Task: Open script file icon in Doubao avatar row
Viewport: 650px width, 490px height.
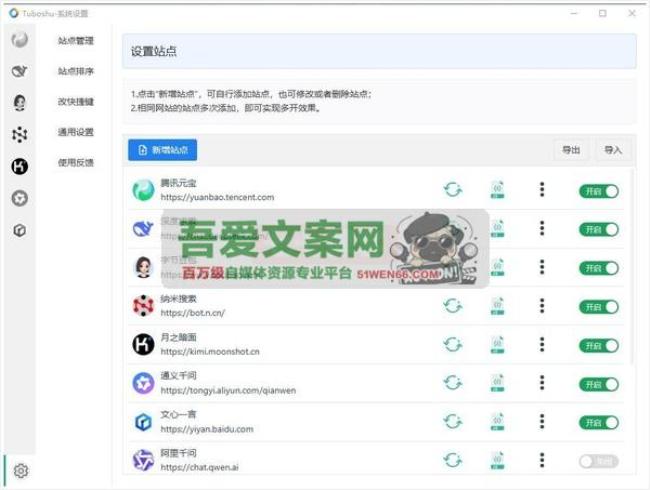Action: coord(497,267)
